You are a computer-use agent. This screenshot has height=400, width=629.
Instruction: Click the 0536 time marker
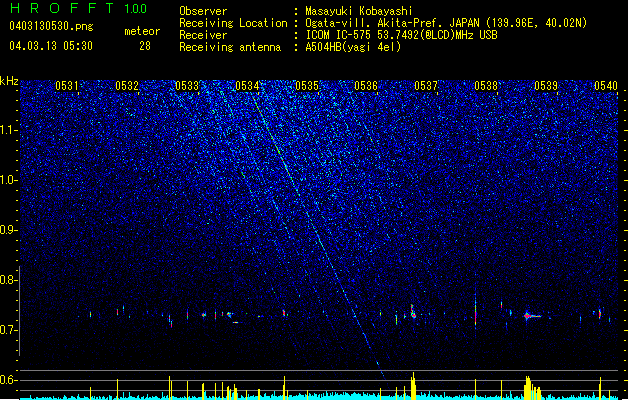[x=366, y=86]
